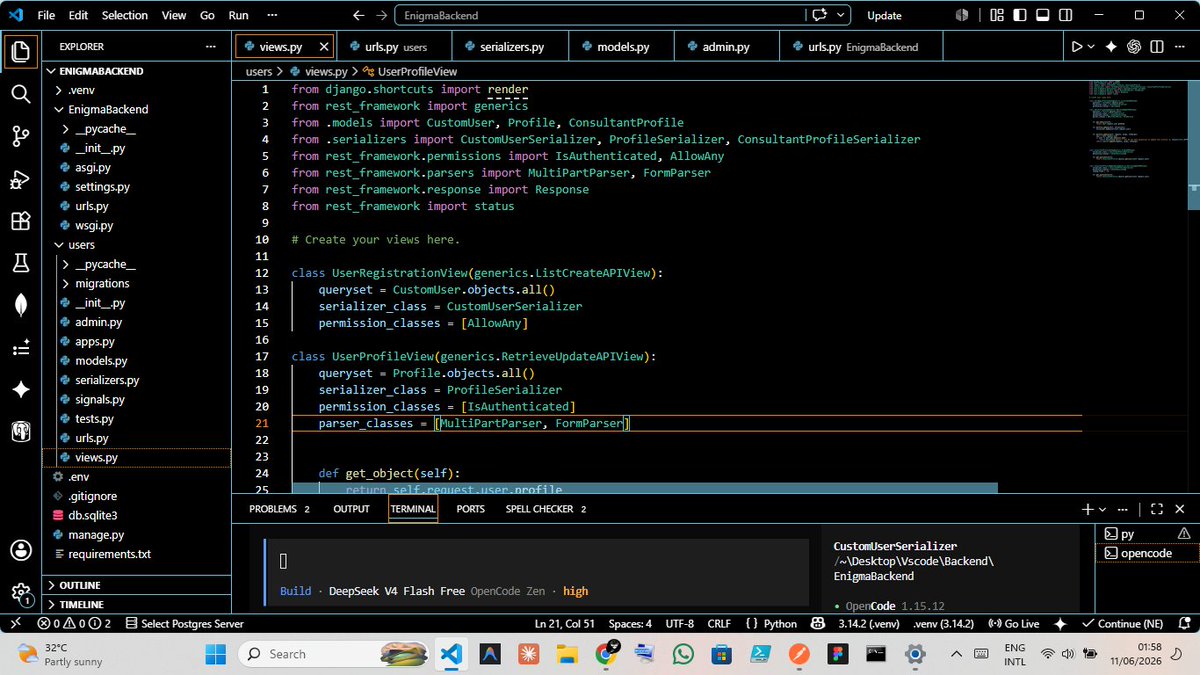
Task: Open the File menu
Action: click(46, 15)
